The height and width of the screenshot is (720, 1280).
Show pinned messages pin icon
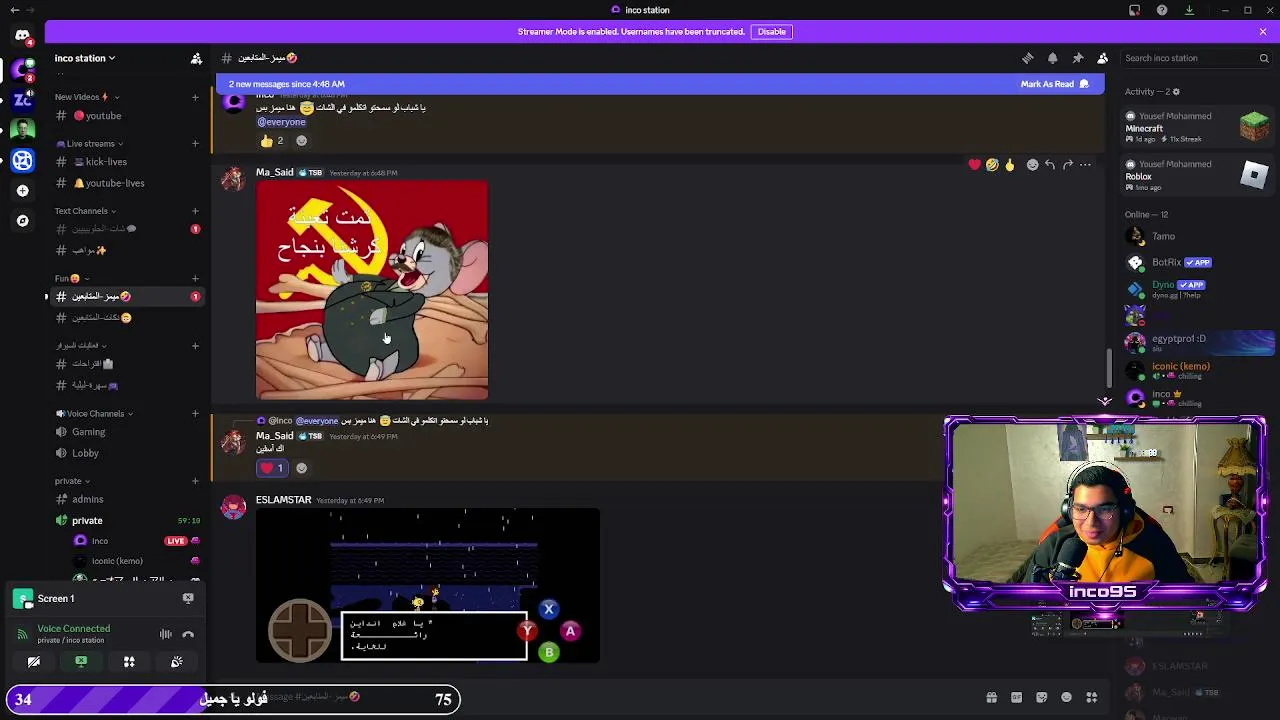tap(1077, 58)
